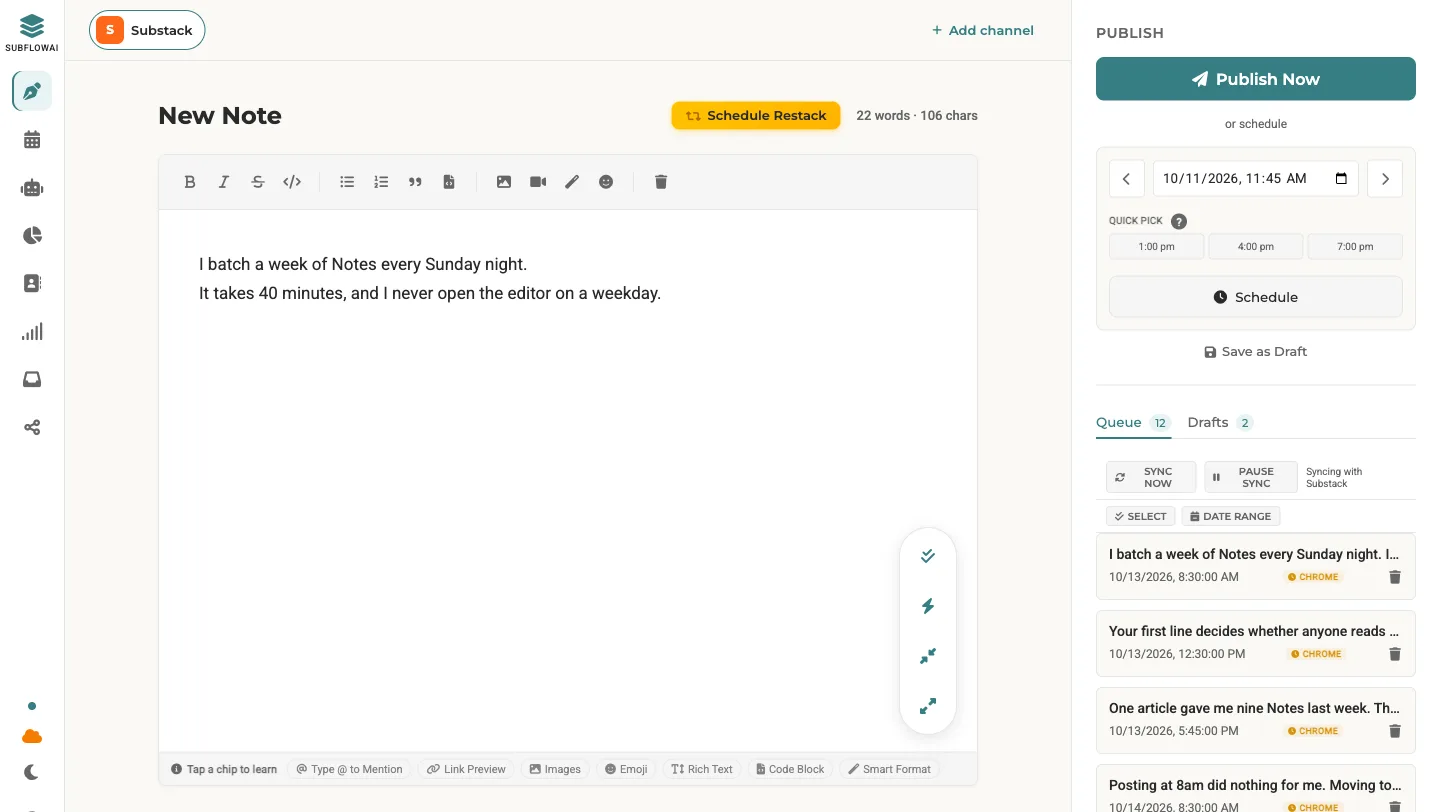The image size is (1440, 812).
Task: Clear the note with toolbar trash icon
Action: tap(661, 182)
